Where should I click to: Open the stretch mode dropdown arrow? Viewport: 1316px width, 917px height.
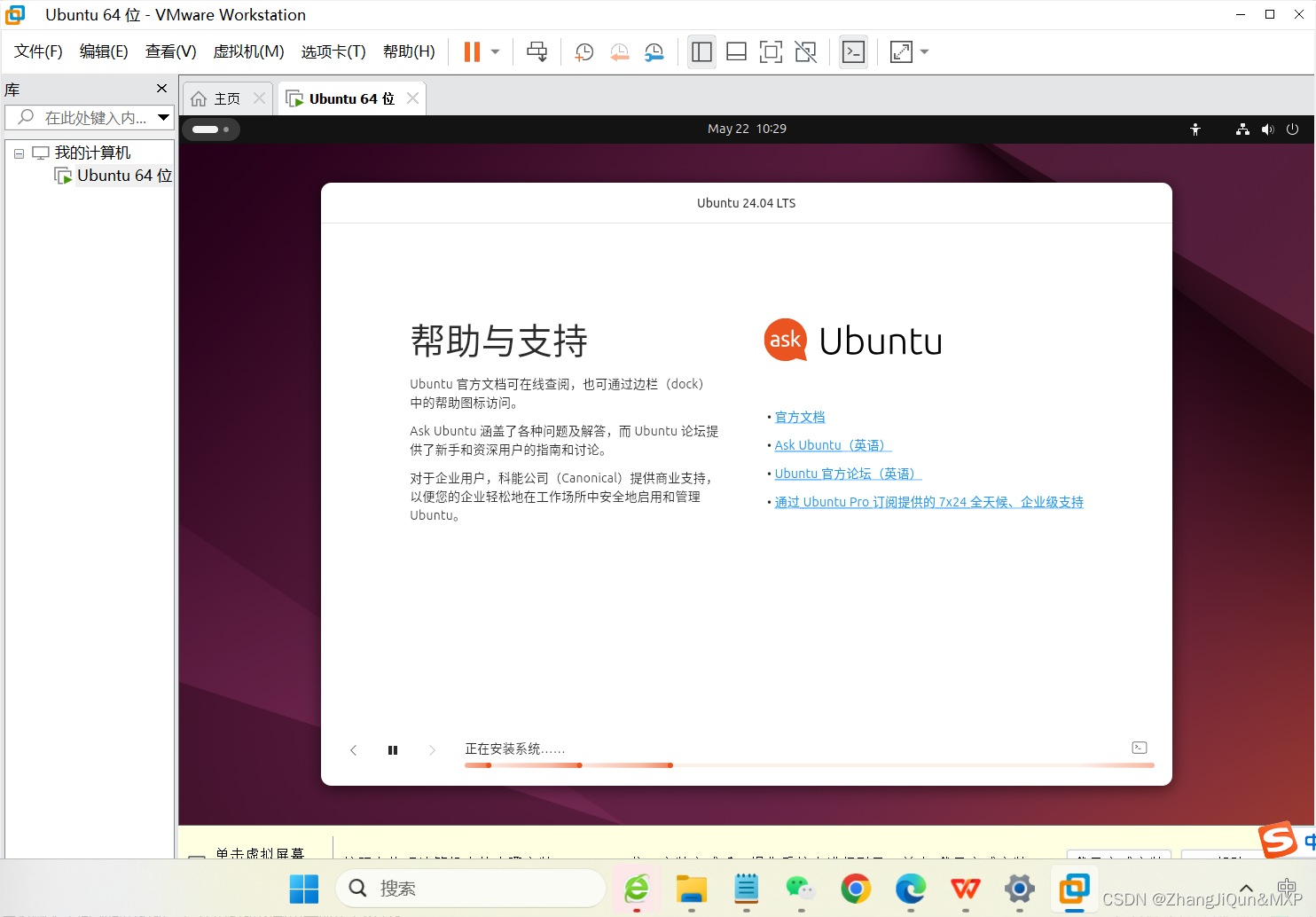point(924,51)
